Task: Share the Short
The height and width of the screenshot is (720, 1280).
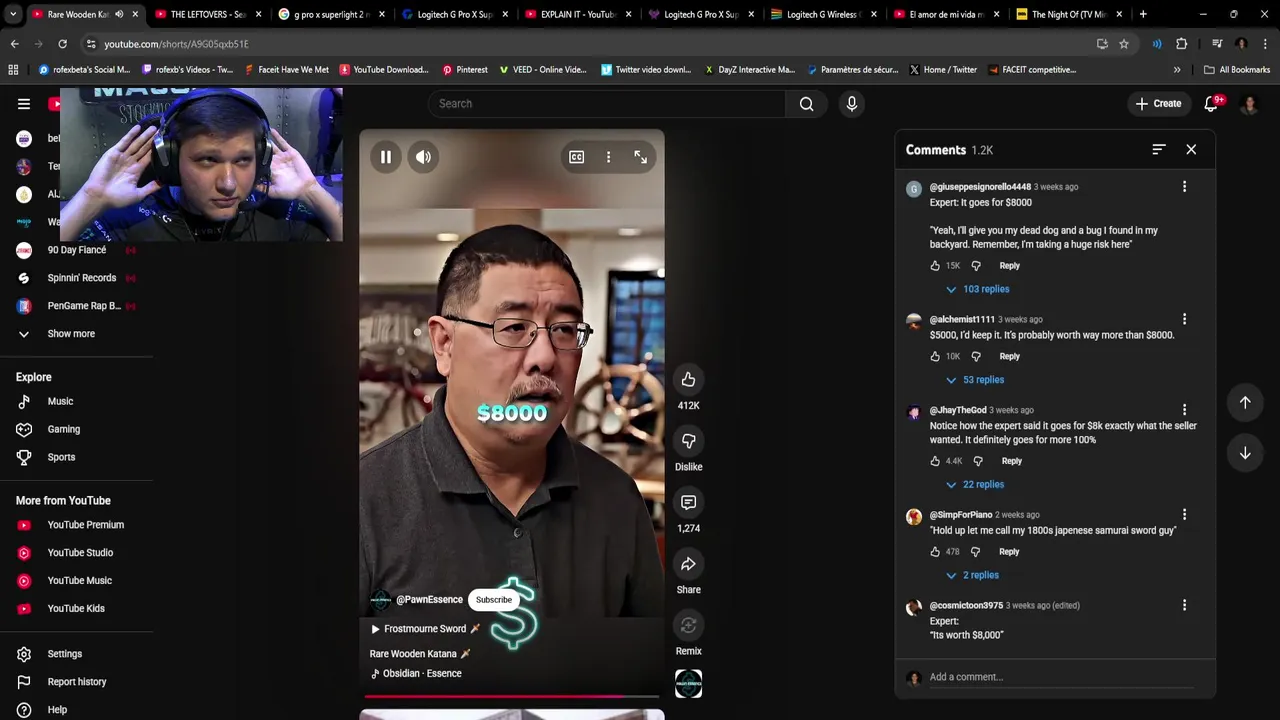Action: (x=688, y=564)
